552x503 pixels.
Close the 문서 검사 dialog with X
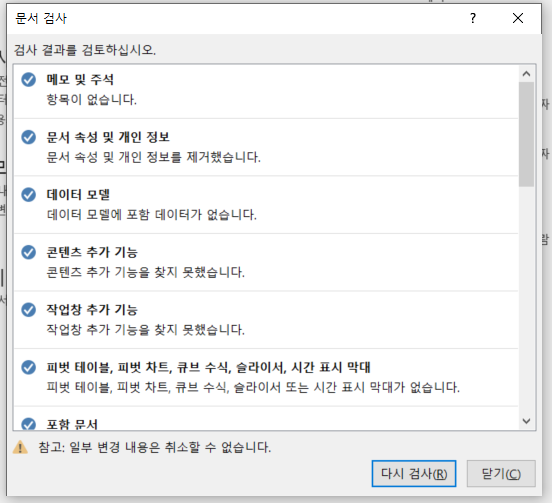518,18
